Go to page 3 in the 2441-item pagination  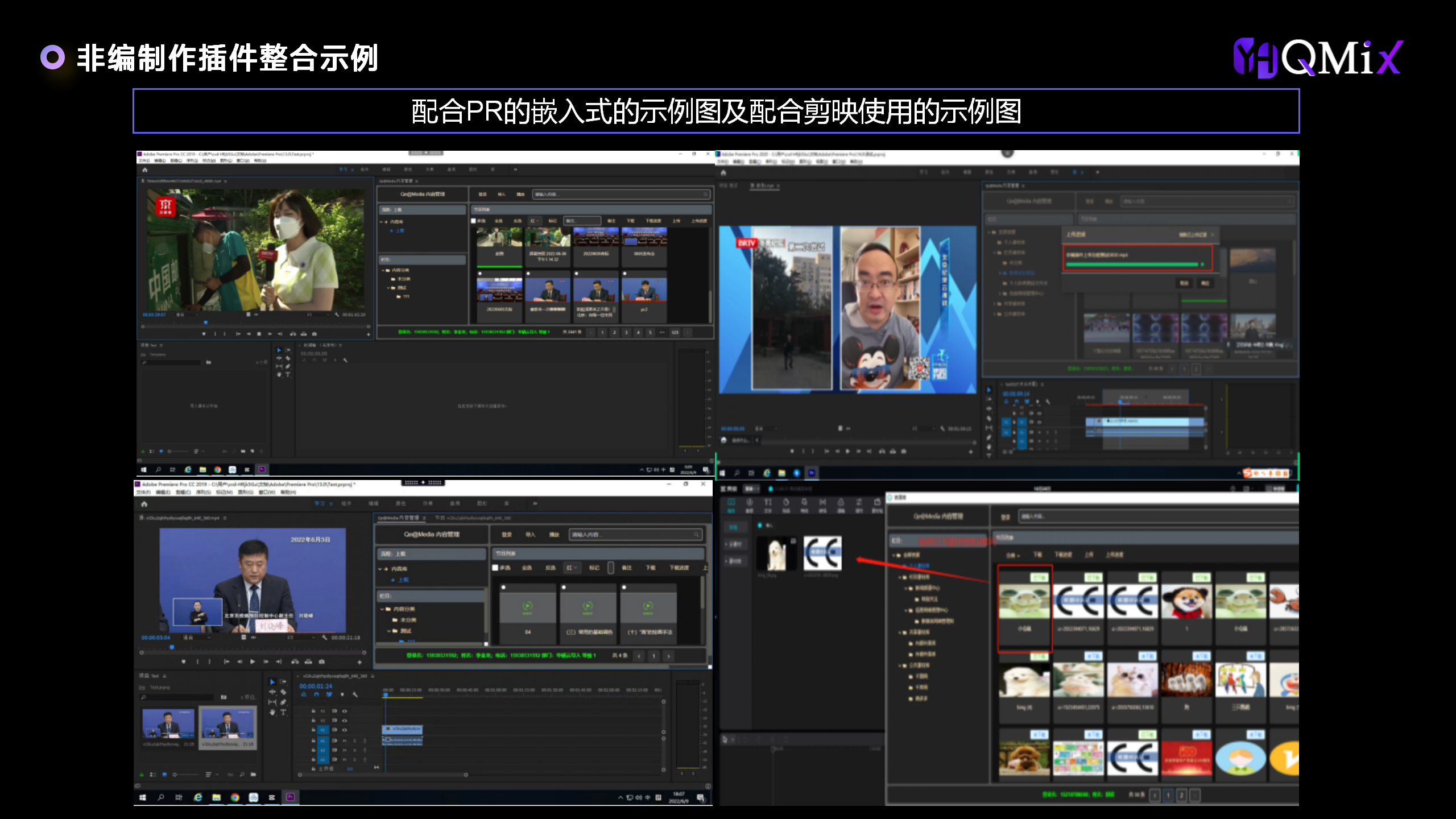[x=626, y=332]
